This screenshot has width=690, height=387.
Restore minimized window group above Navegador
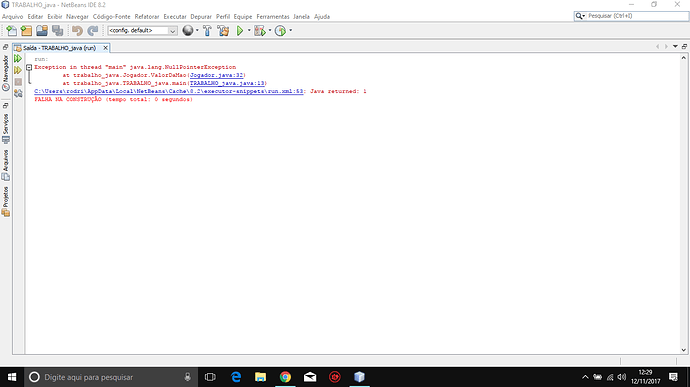coord(5,47)
